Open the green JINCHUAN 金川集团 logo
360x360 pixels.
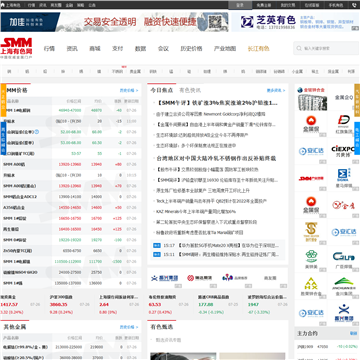pyautogui.click(x=343, y=286)
